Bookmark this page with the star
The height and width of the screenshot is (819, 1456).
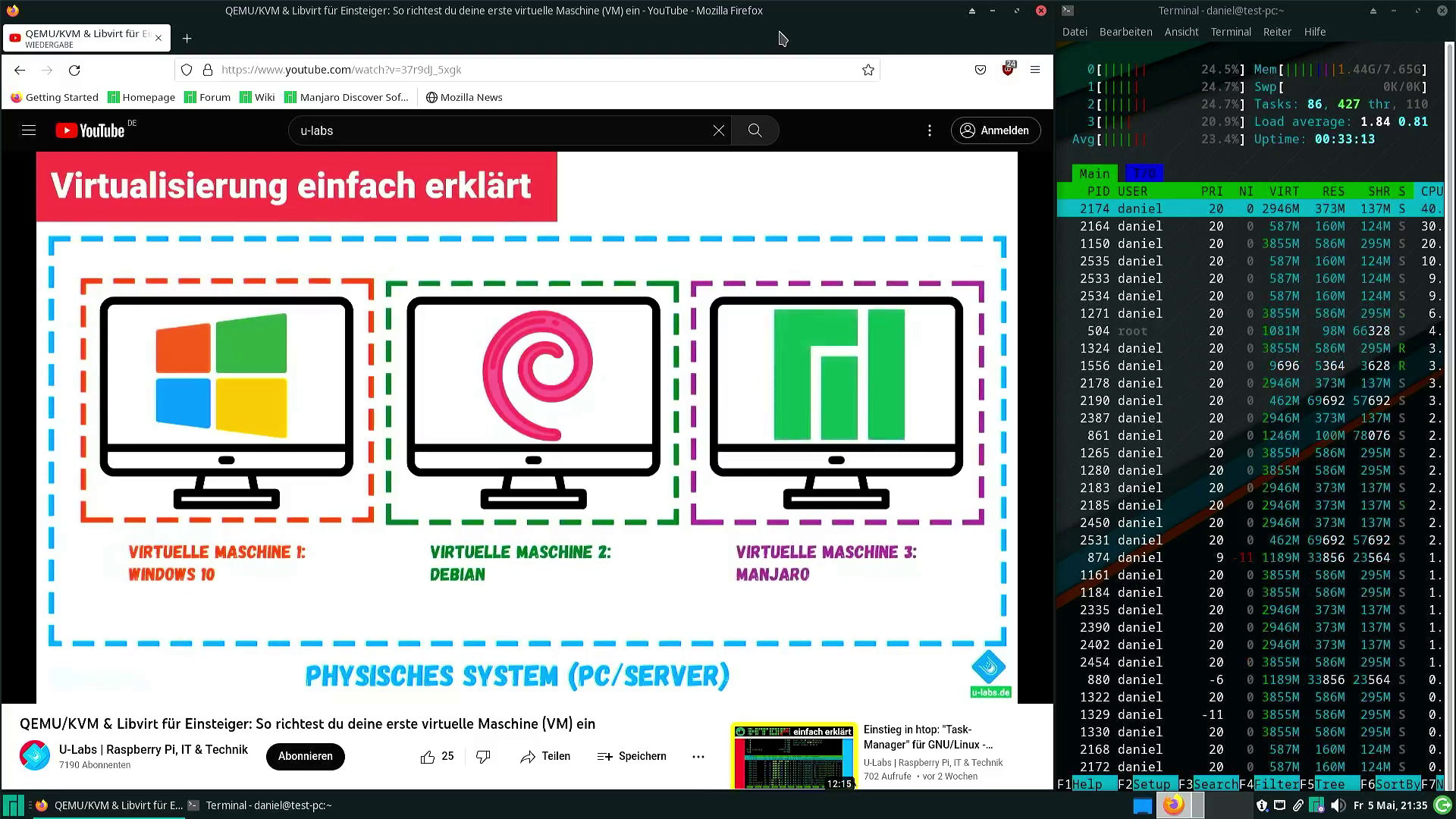point(868,70)
